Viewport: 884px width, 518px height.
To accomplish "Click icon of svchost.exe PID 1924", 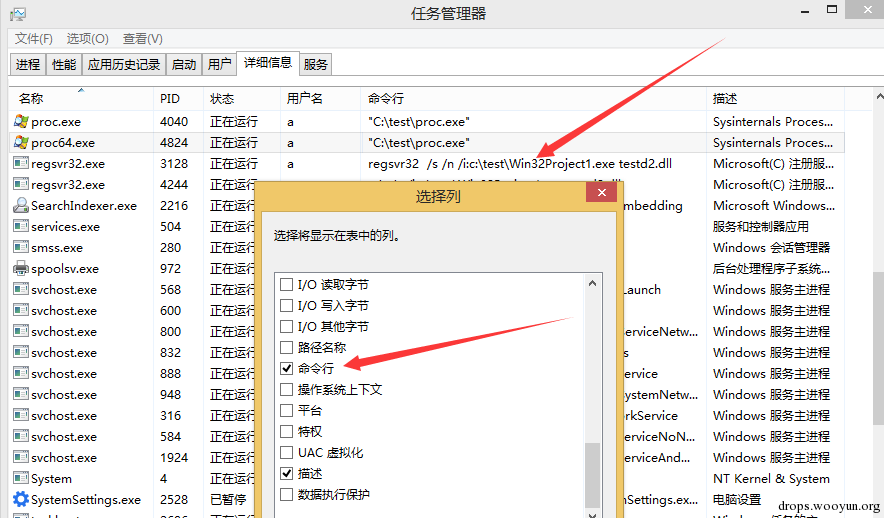I will pyautogui.click(x=21, y=457).
